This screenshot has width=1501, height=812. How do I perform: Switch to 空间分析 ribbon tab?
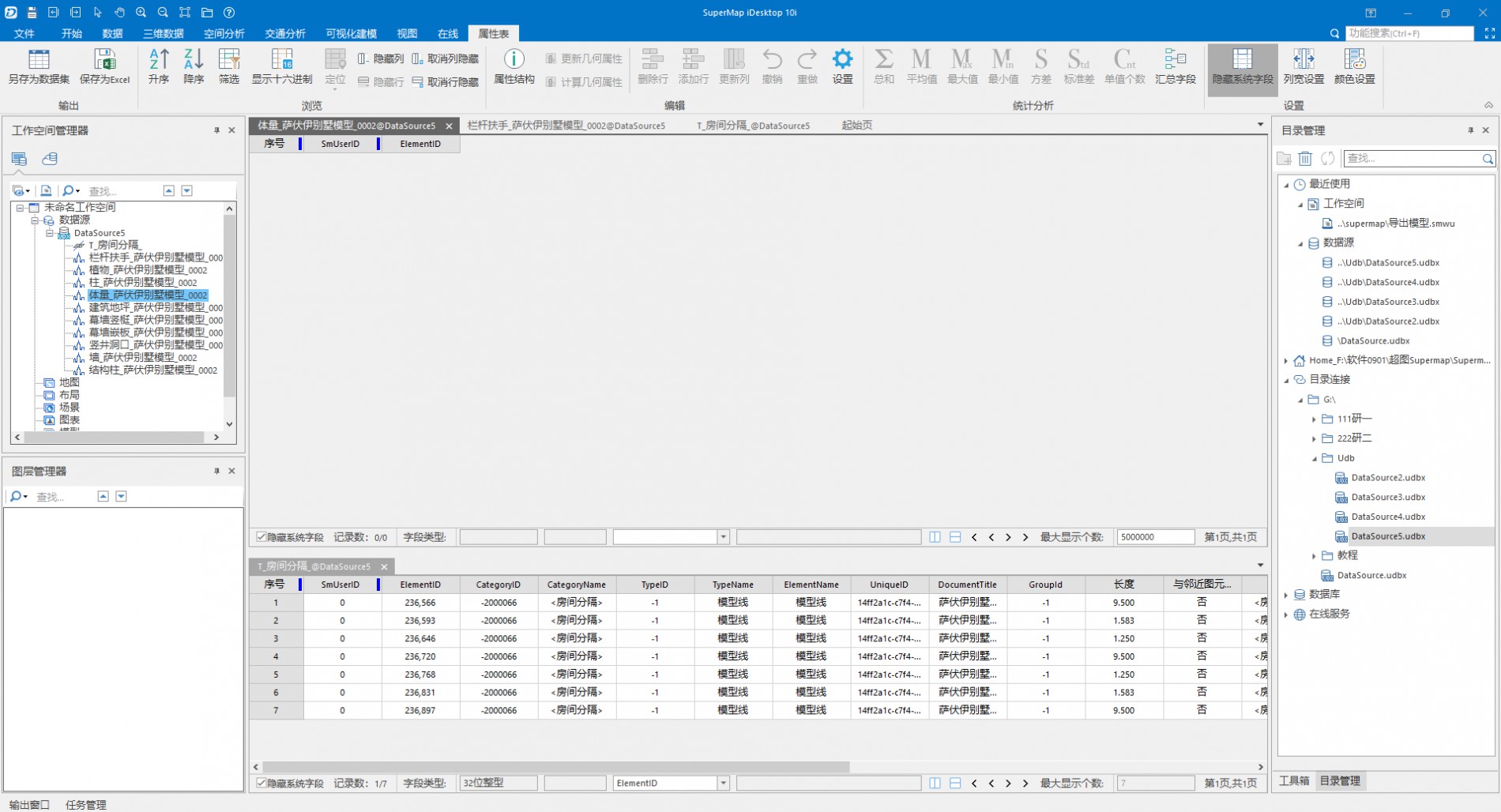click(x=224, y=34)
